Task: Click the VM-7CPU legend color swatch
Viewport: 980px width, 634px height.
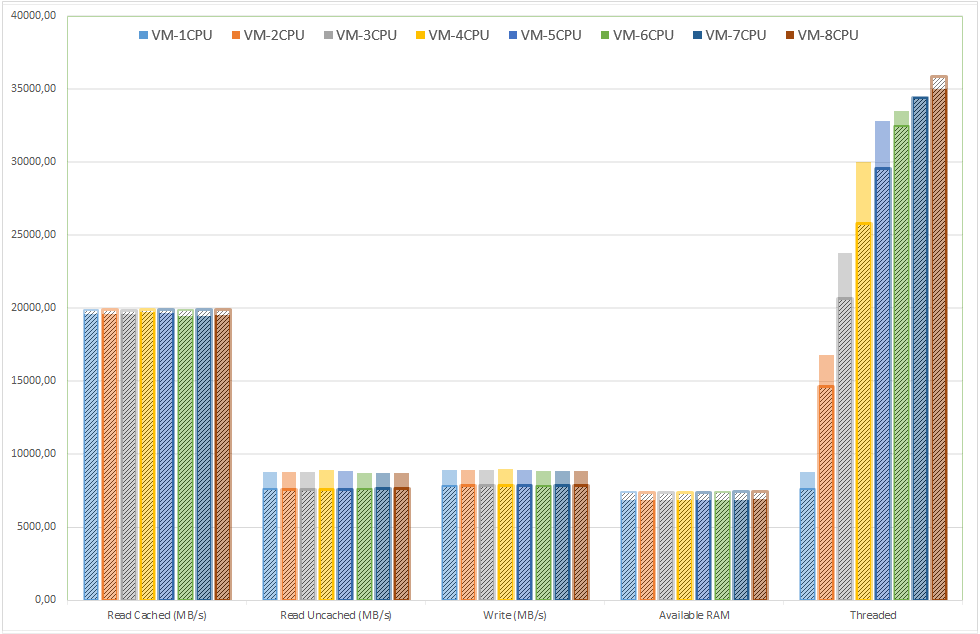Action: click(698, 36)
